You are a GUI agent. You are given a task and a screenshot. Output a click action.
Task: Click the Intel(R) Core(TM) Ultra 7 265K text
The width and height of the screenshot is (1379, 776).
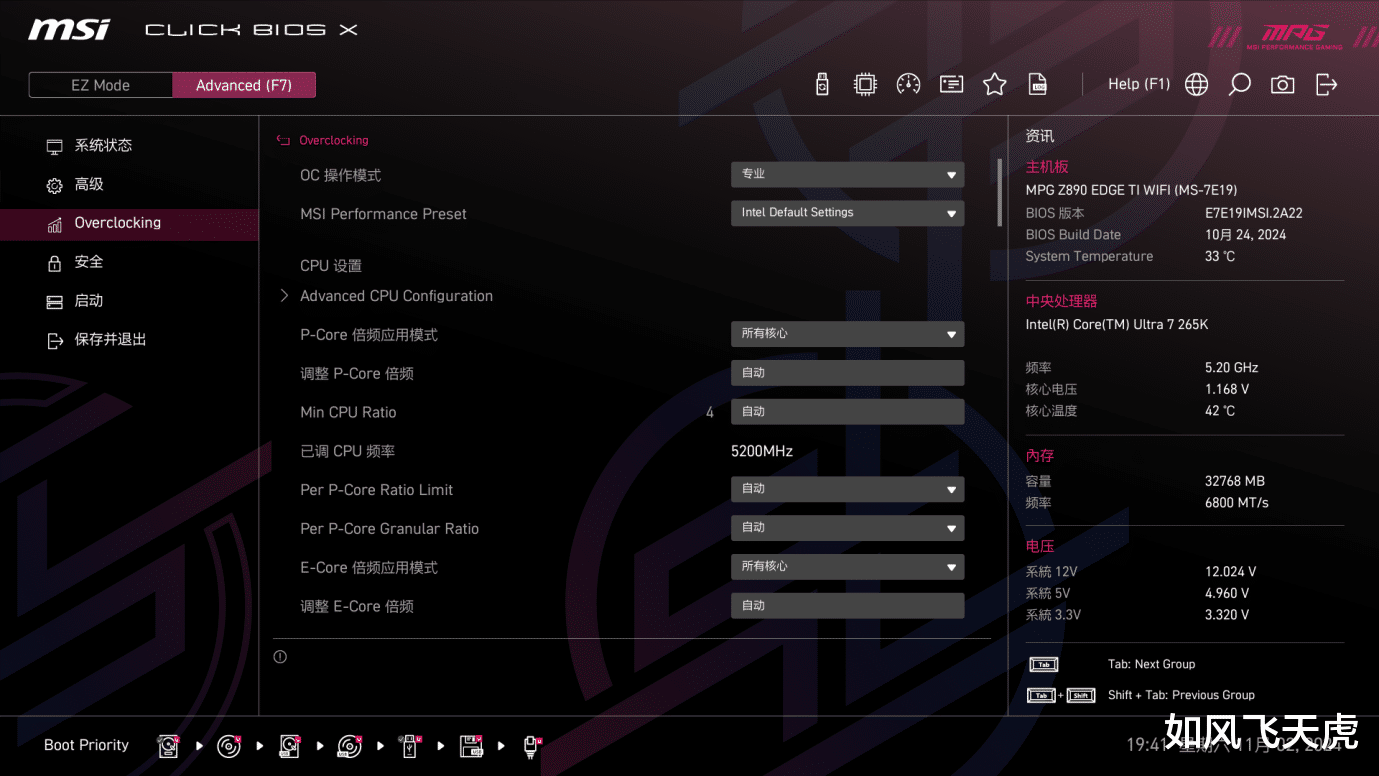pyautogui.click(x=1117, y=325)
